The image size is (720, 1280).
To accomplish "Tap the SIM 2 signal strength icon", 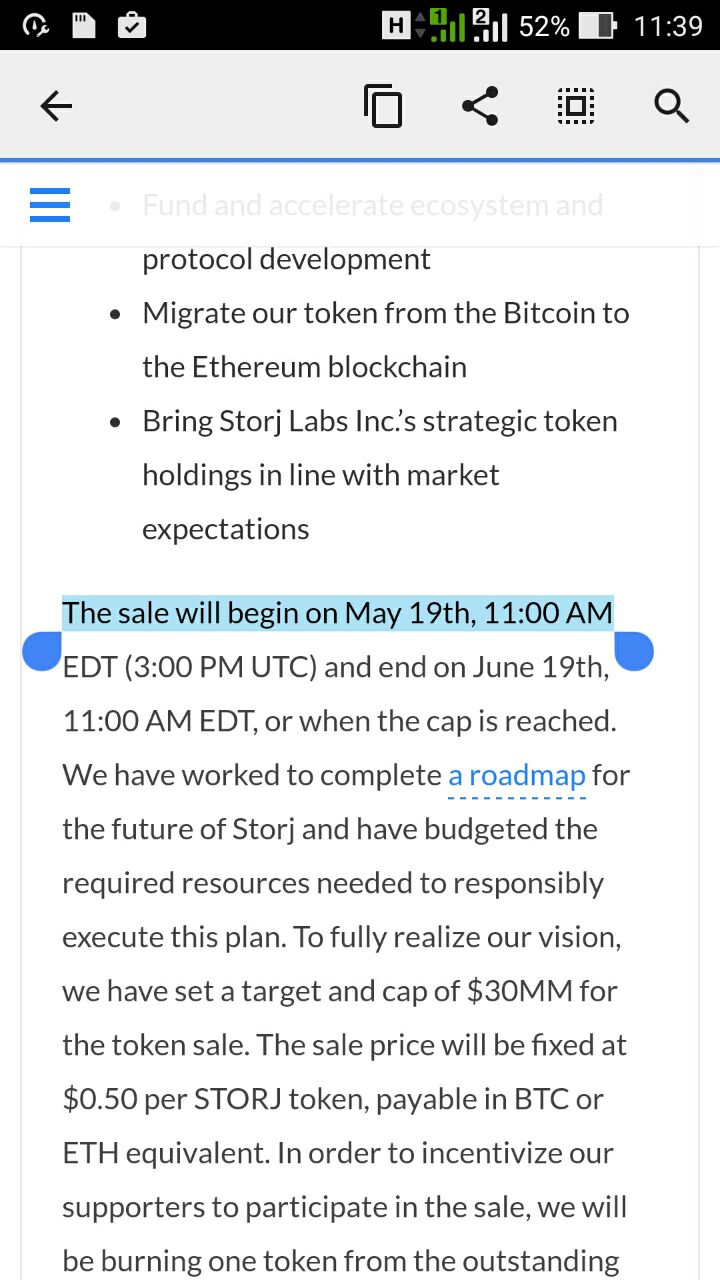I will click(x=490, y=25).
